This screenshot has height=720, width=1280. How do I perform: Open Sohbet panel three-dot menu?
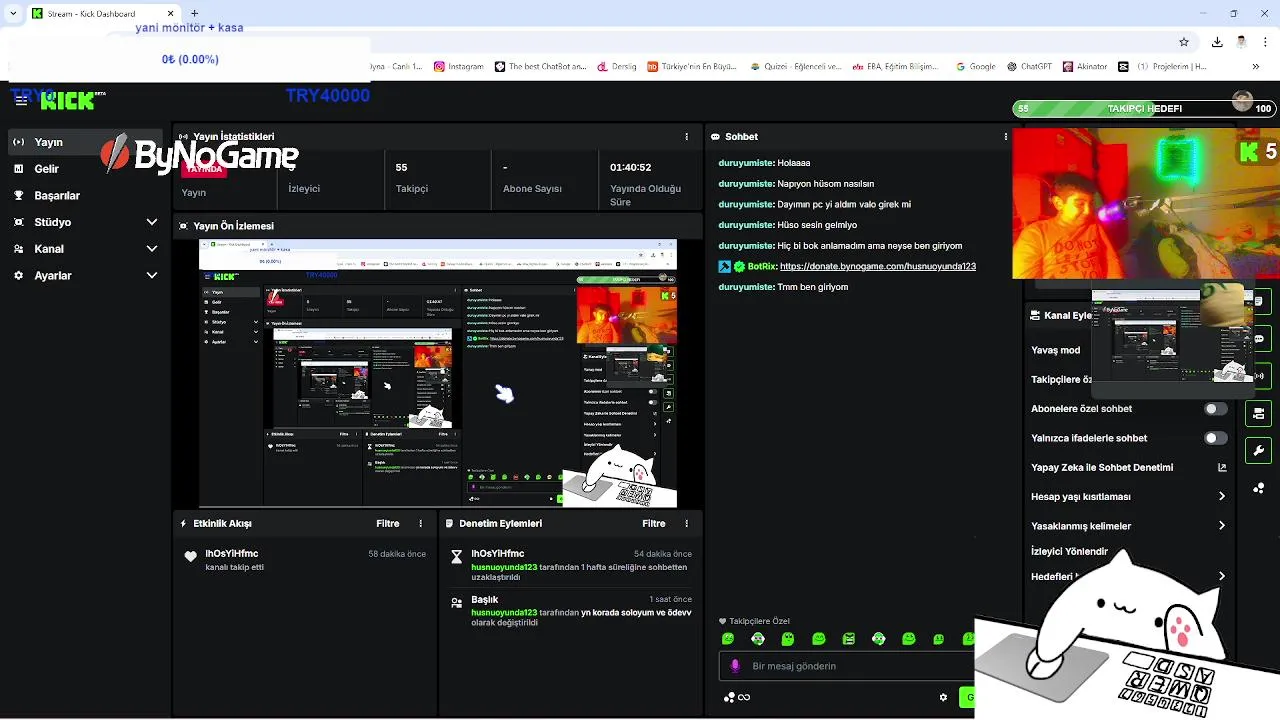click(1005, 136)
